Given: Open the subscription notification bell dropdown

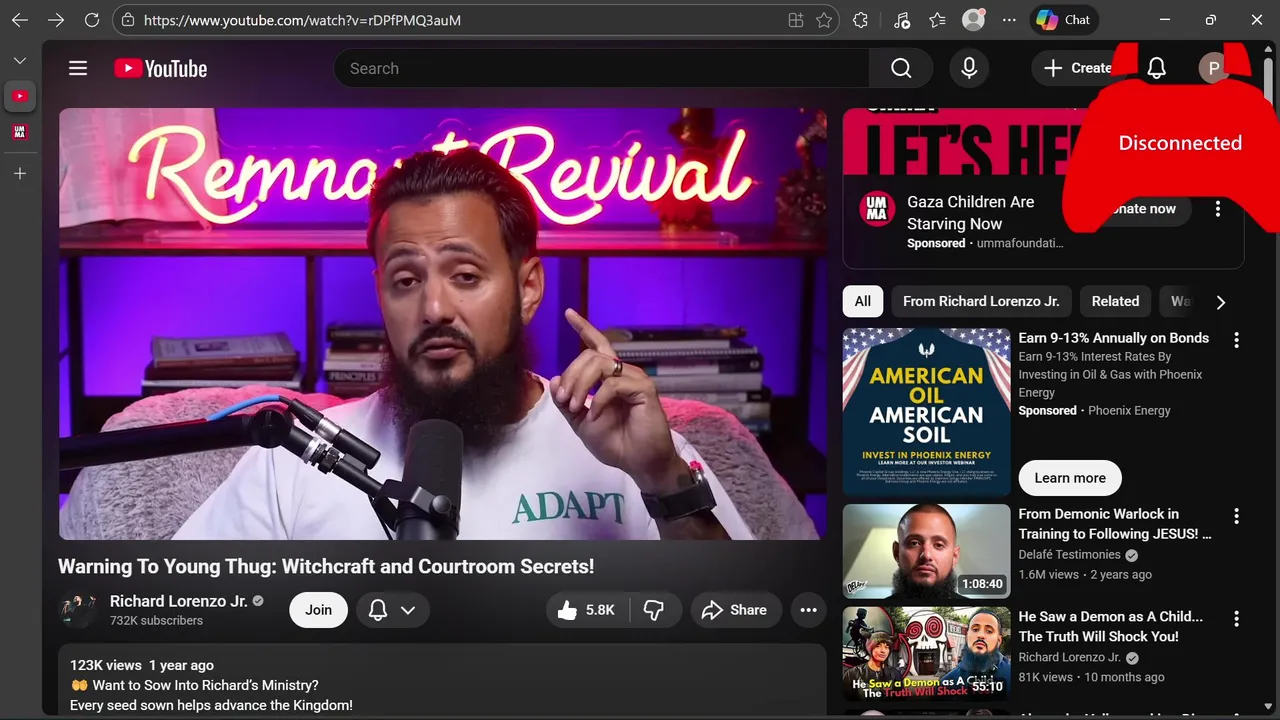Looking at the screenshot, I should tap(392, 610).
